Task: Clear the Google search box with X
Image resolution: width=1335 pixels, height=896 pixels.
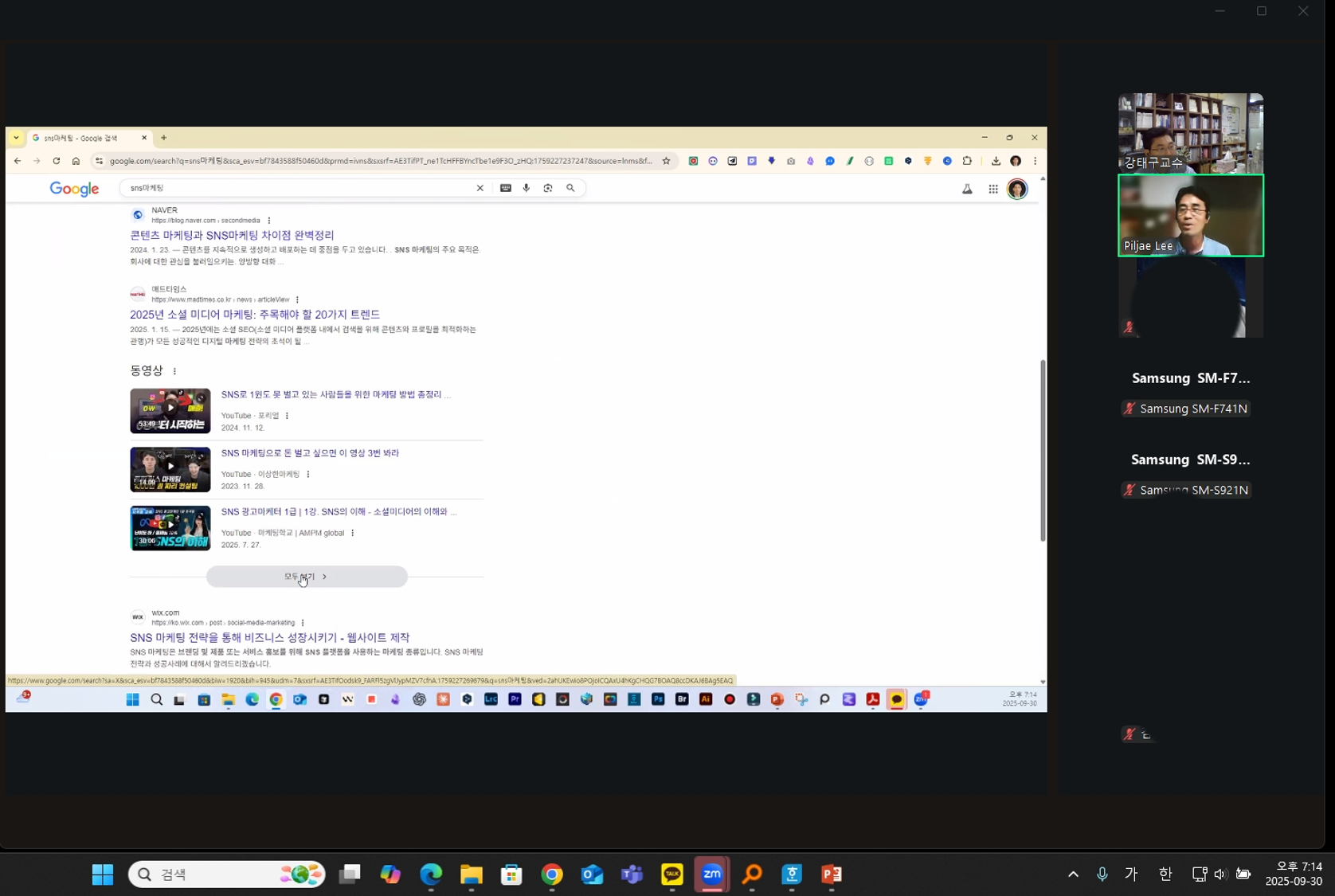Action: click(x=480, y=188)
